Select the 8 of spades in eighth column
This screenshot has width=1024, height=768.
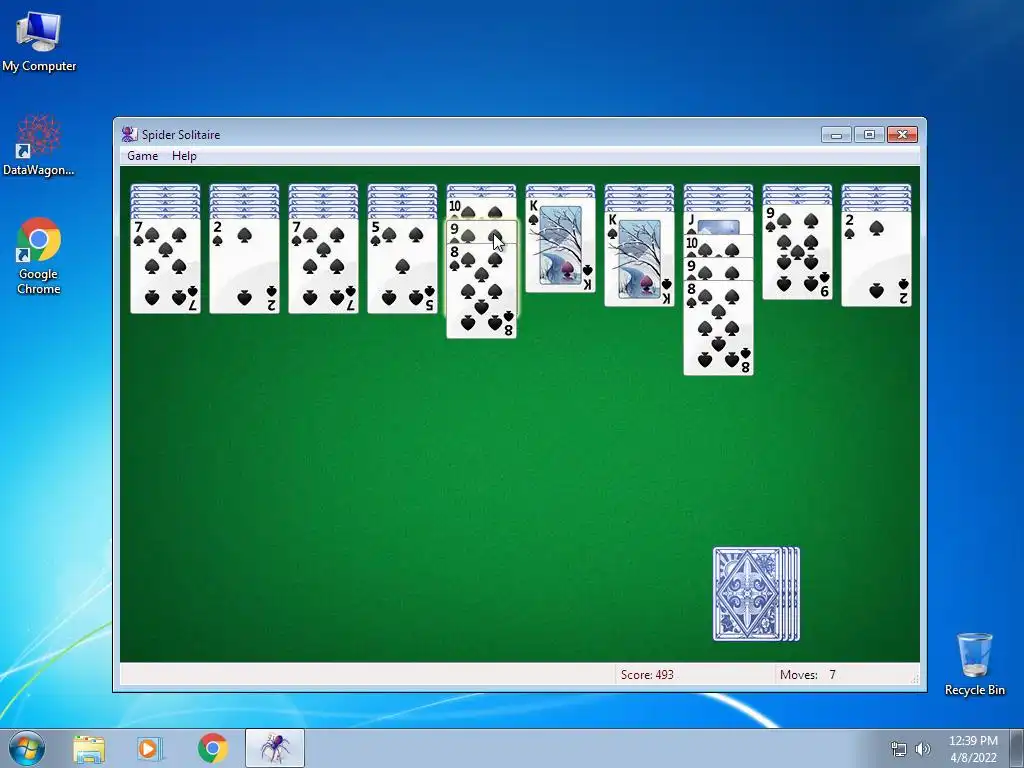(x=718, y=328)
